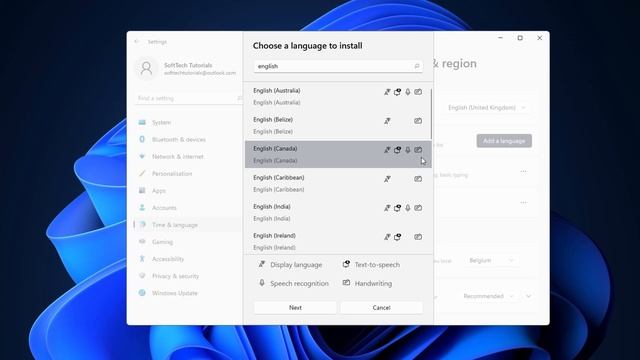
Task: Select English (India) language entry
Action: pos(338,212)
